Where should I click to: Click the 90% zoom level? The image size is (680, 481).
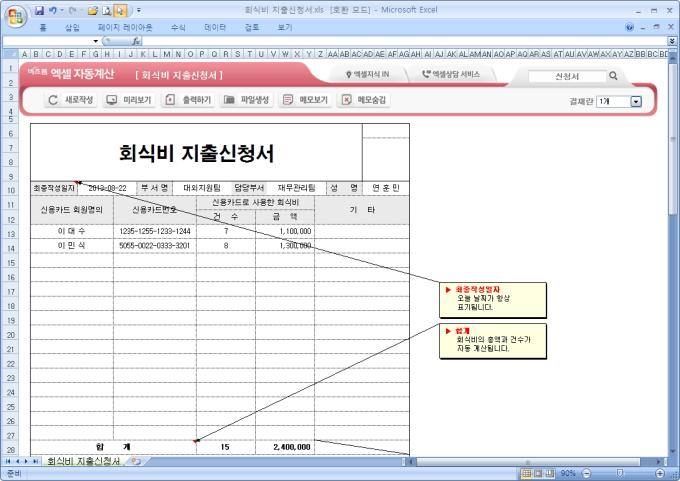pyautogui.click(x=568, y=473)
